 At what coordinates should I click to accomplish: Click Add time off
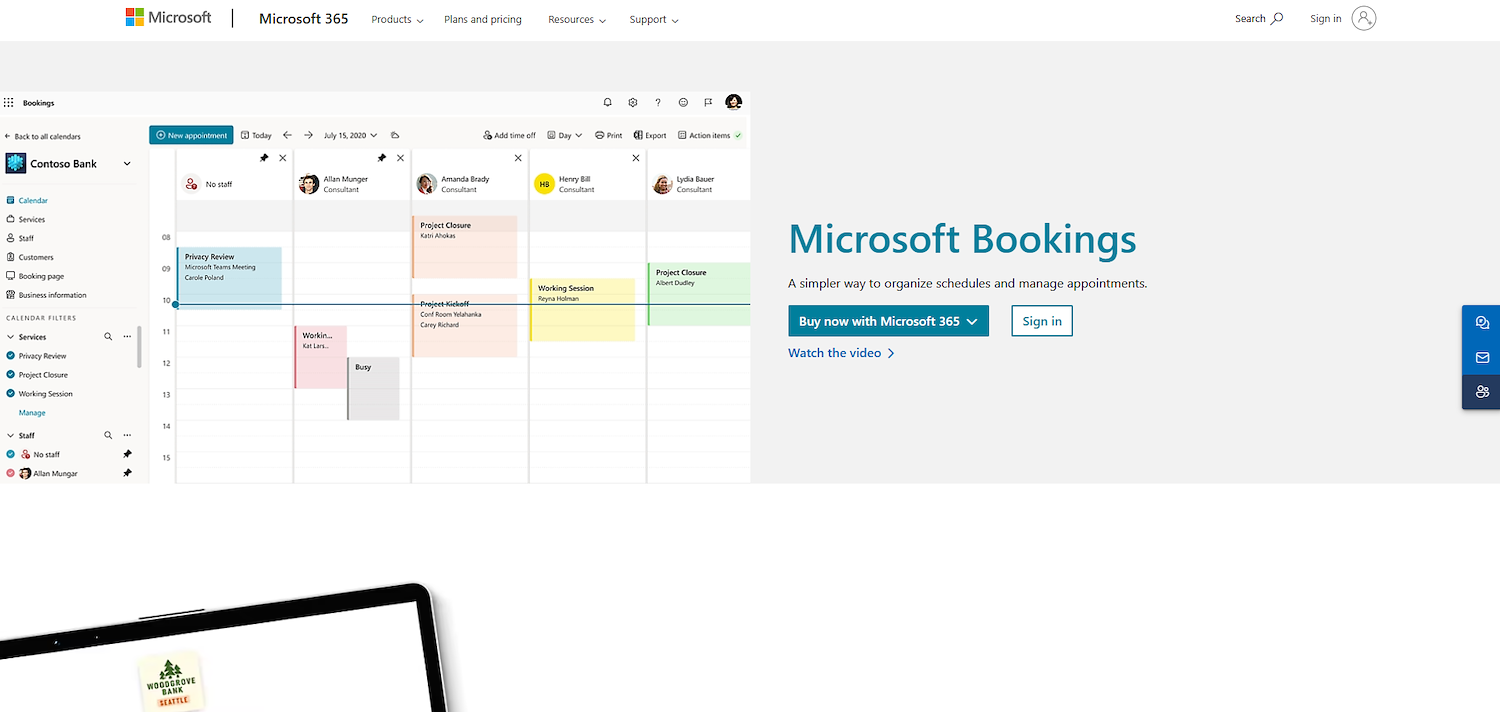click(509, 135)
